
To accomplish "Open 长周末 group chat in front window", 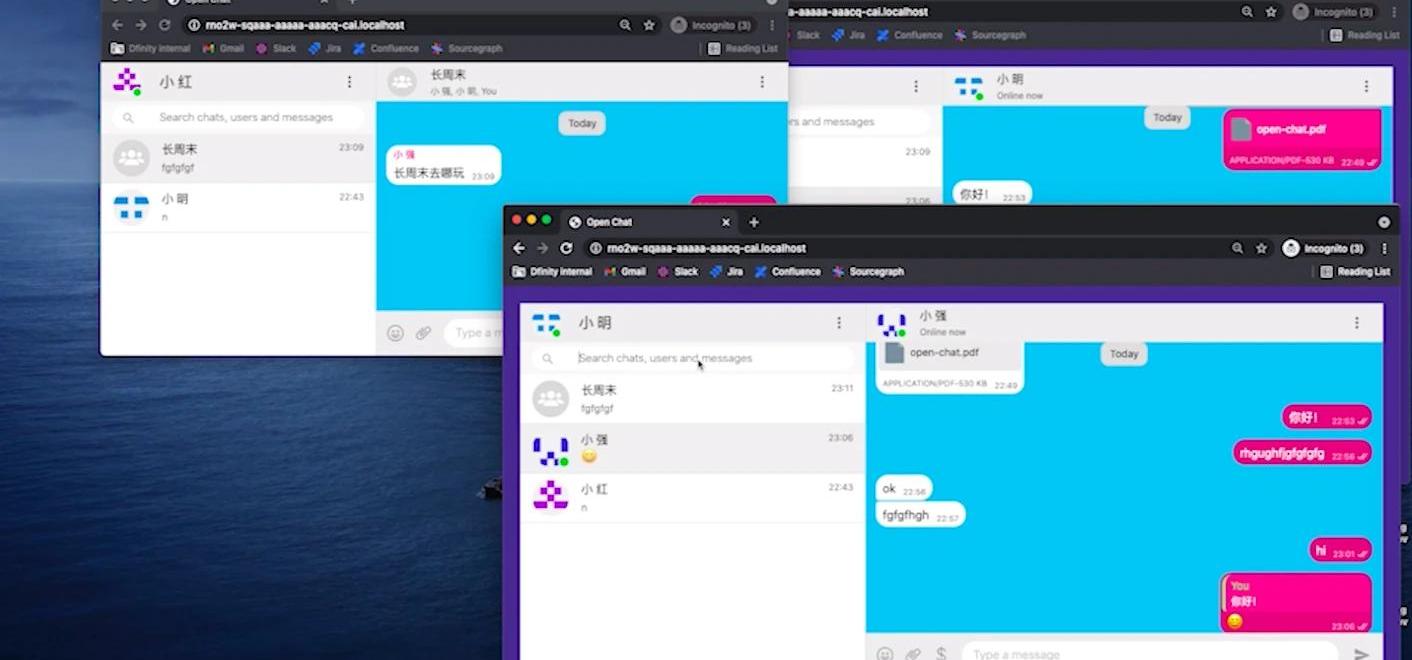I will [x=692, y=398].
